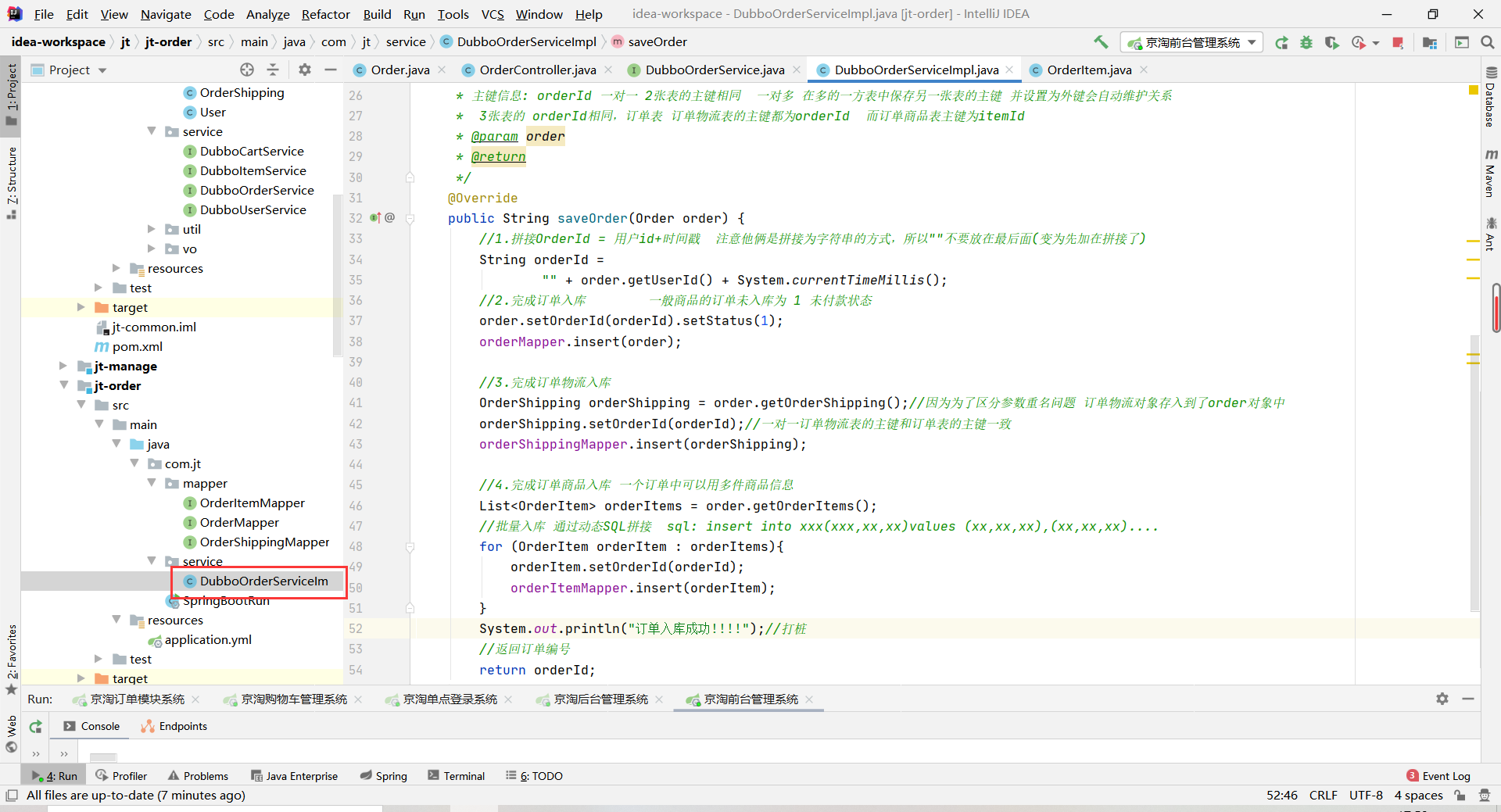The image size is (1501, 812).
Task: Toggle the Structure tool window
Action: (x=11, y=182)
